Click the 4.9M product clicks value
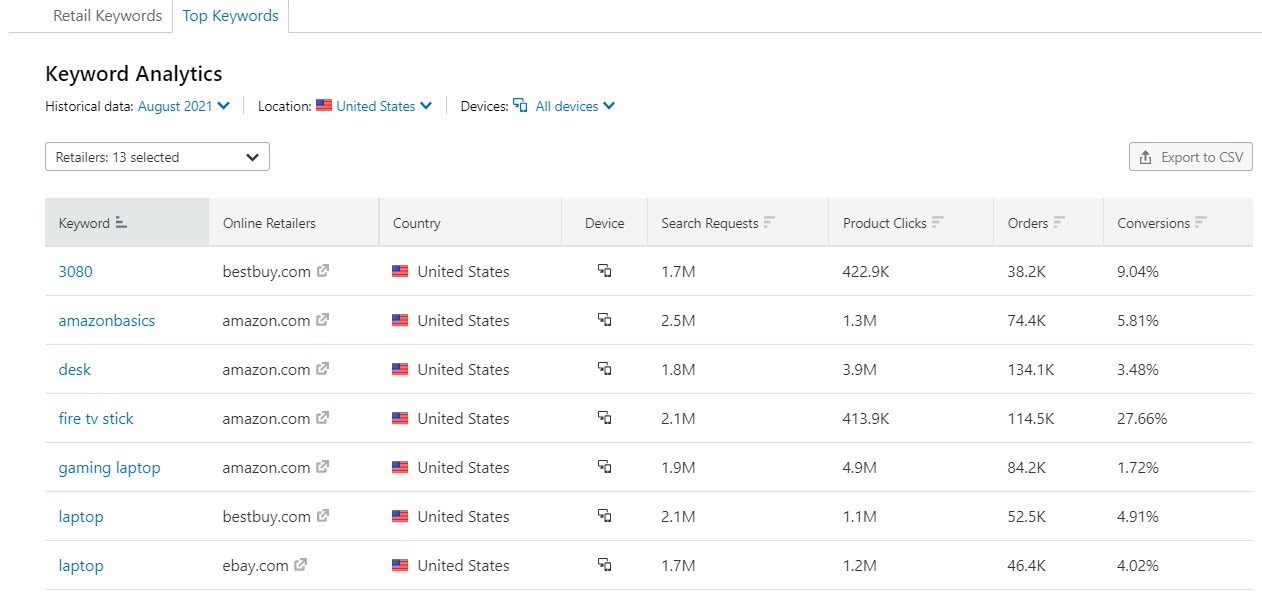Screen dimensions: 1262x597 860,467
